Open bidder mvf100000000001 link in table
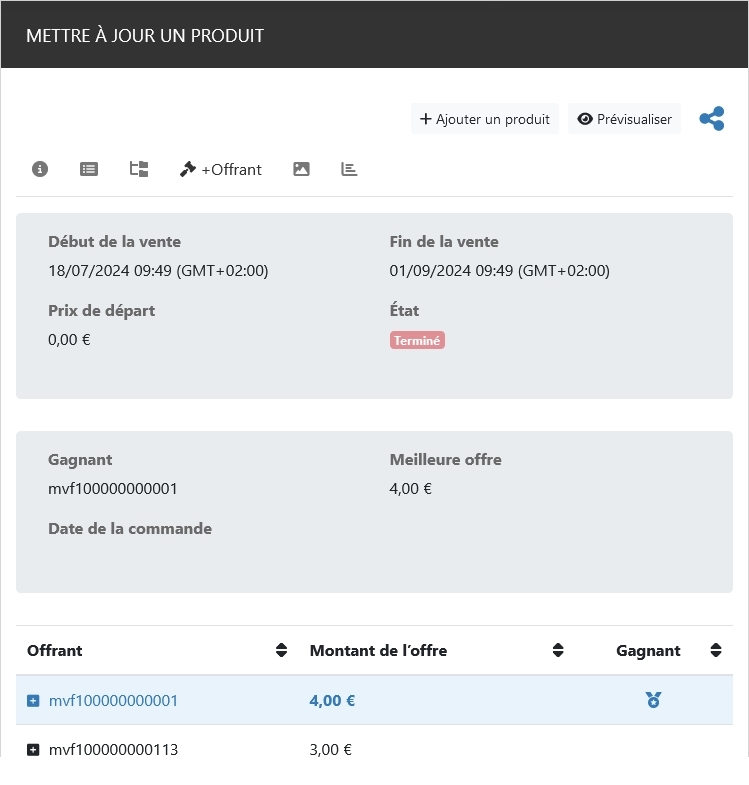This screenshot has width=749, height=785. 113,701
